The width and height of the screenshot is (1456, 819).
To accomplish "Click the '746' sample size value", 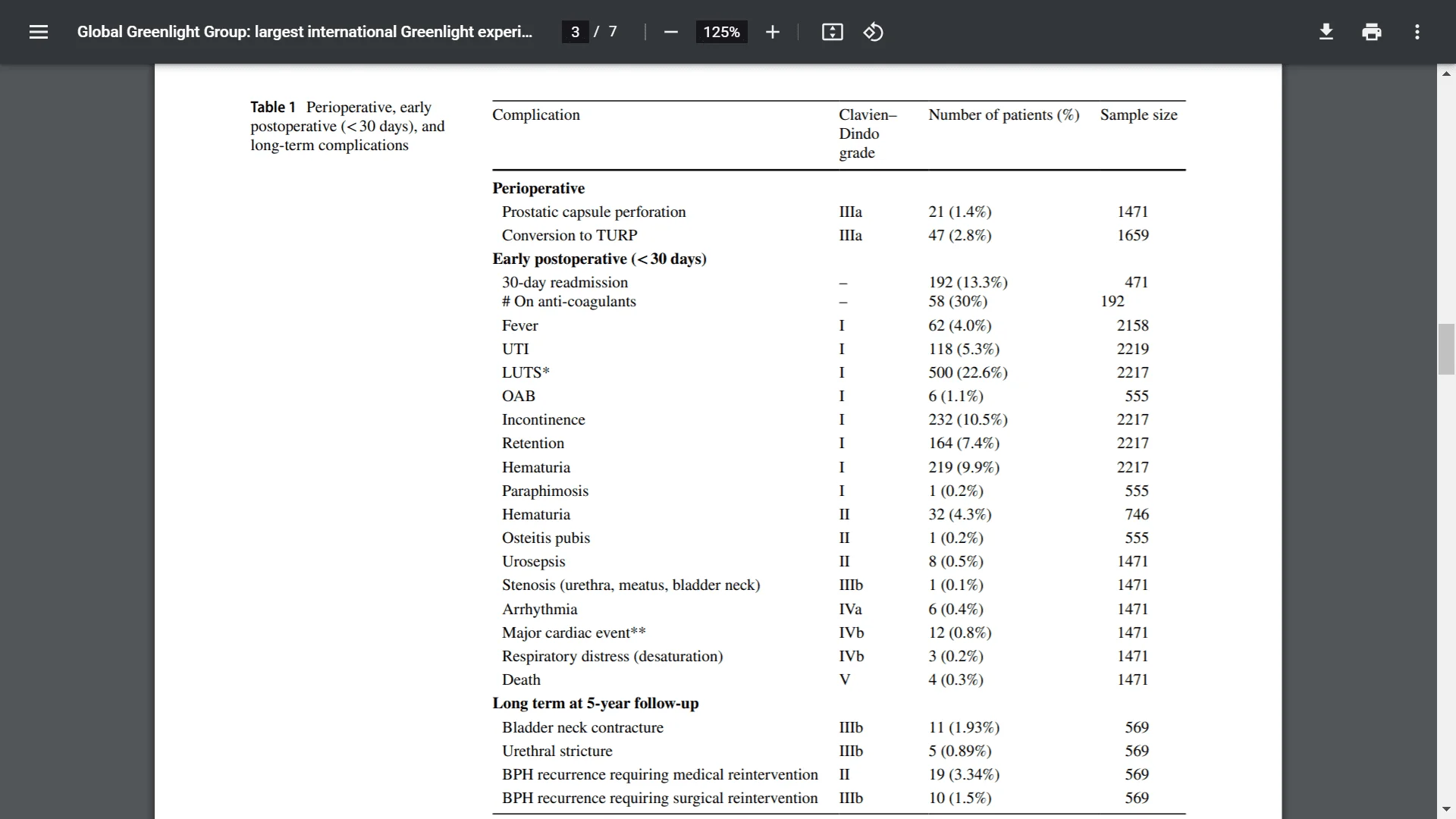I will pyautogui.click(x=1137, y=514).
